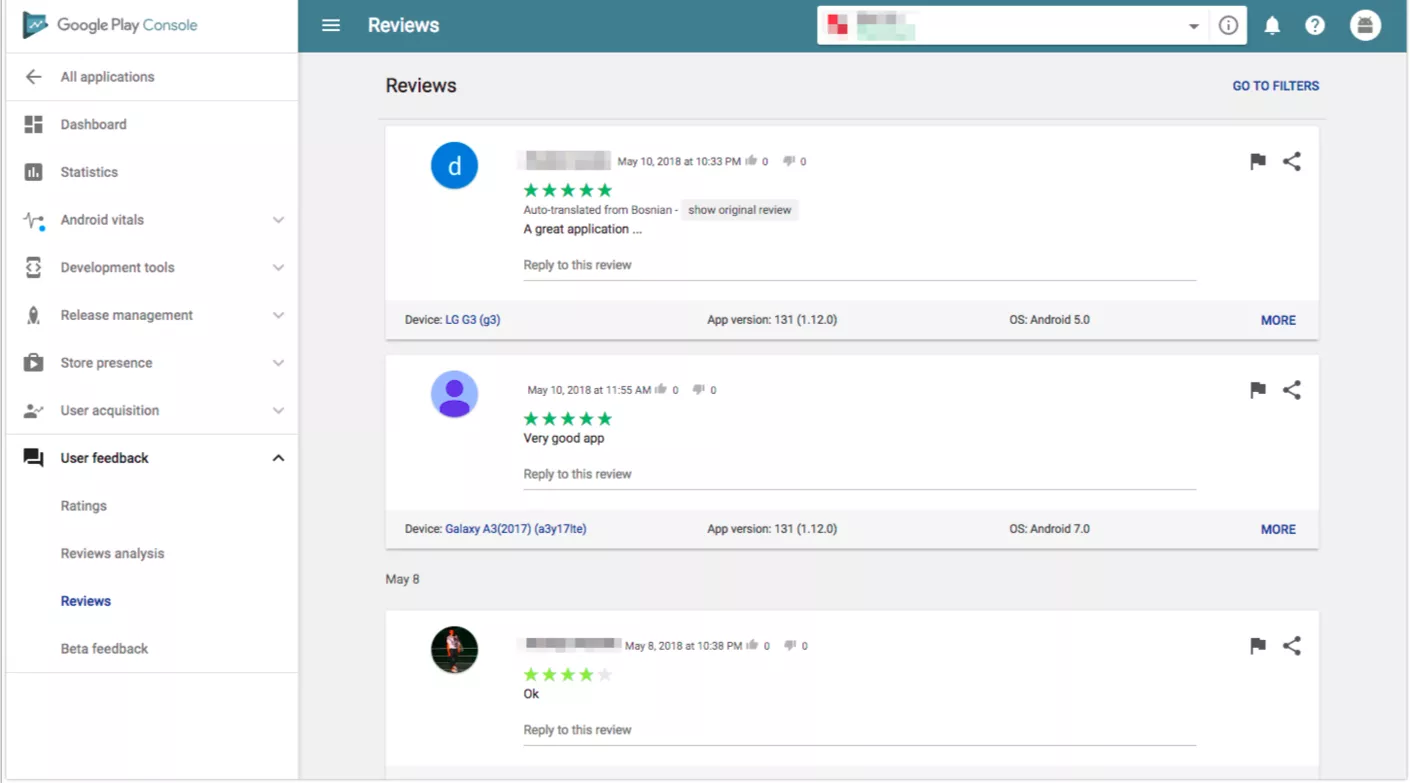Screen dimensions: 1410x783
Task: Click the notifications bell icon
Action: 1272,26
